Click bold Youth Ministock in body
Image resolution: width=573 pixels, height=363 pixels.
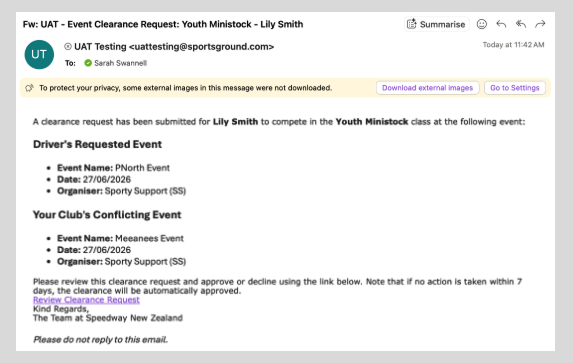click(x=372, y=122)
